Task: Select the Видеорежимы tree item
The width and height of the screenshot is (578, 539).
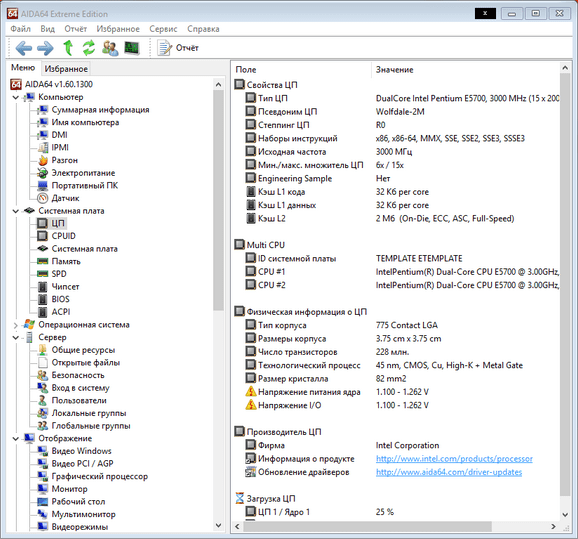Action: tap(80, 527)
